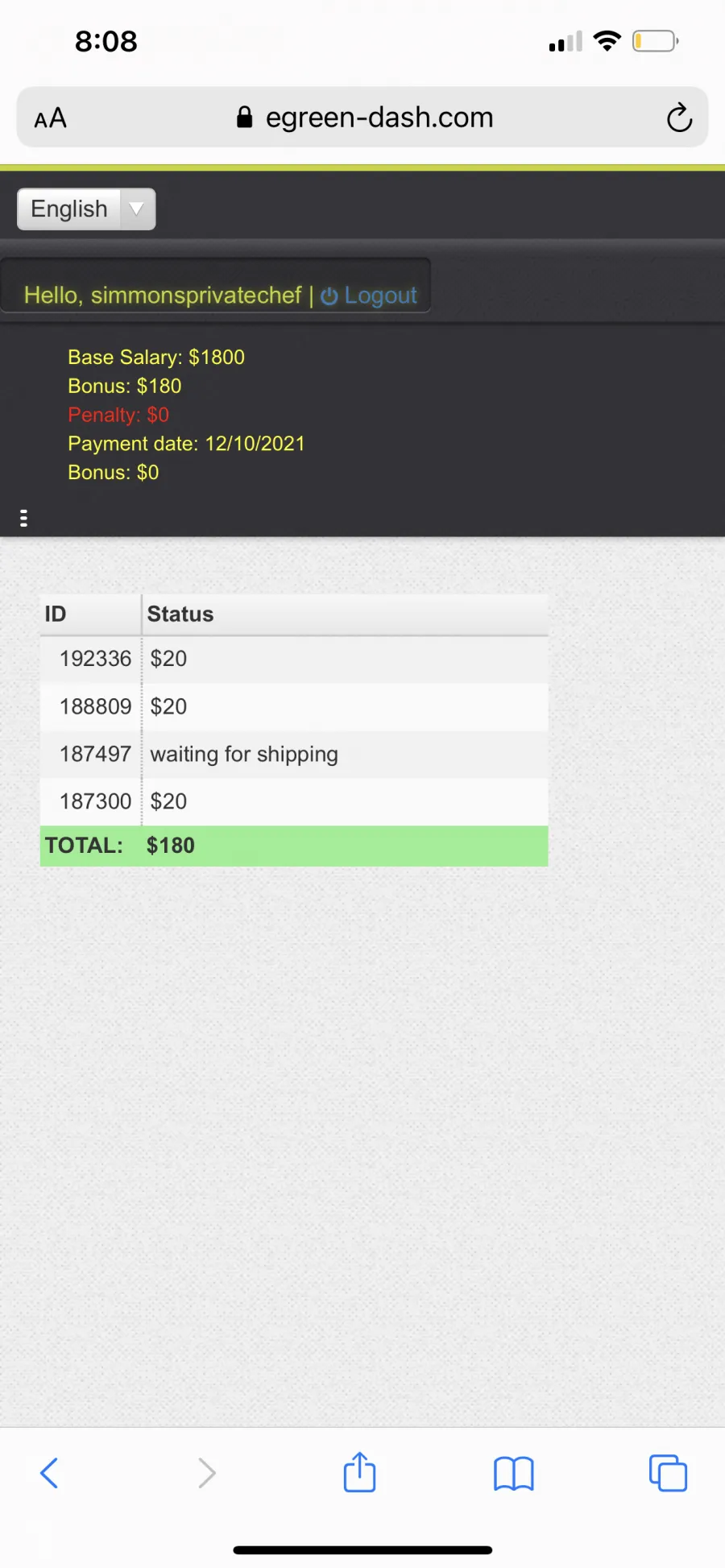725x1568 pixels.
Task: Expand the English language dropdown
Action: (86, 209)
